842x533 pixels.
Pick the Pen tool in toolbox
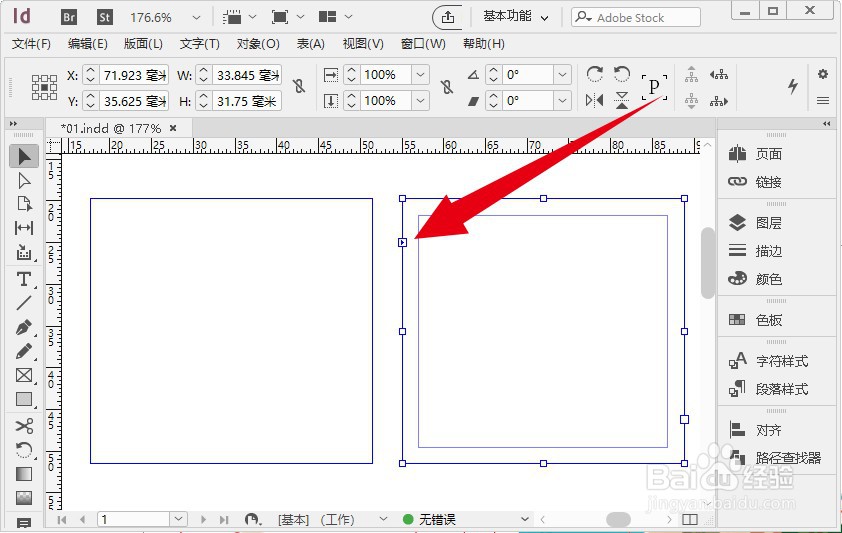tap(24, 327)
